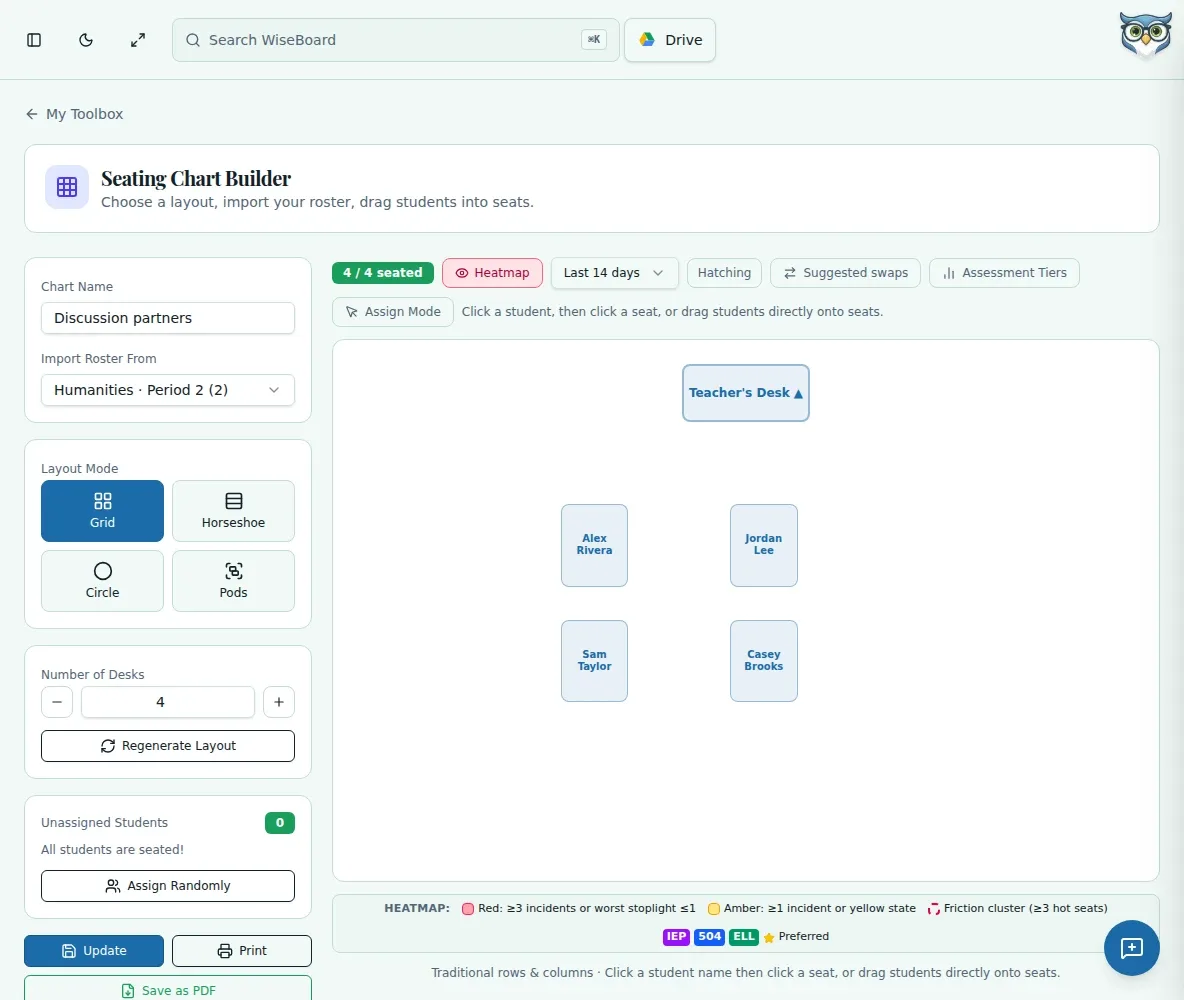Select Alex Rivera's seat
The width and height of the screenshot is (1184, 1000).
594,545
